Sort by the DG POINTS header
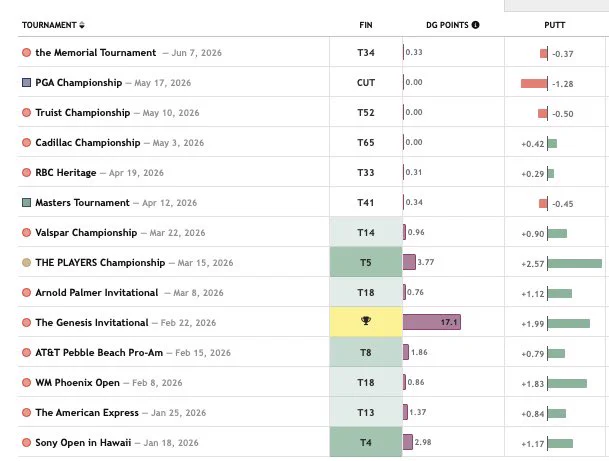Screen dimensions: 609x461 coord(447,25)
